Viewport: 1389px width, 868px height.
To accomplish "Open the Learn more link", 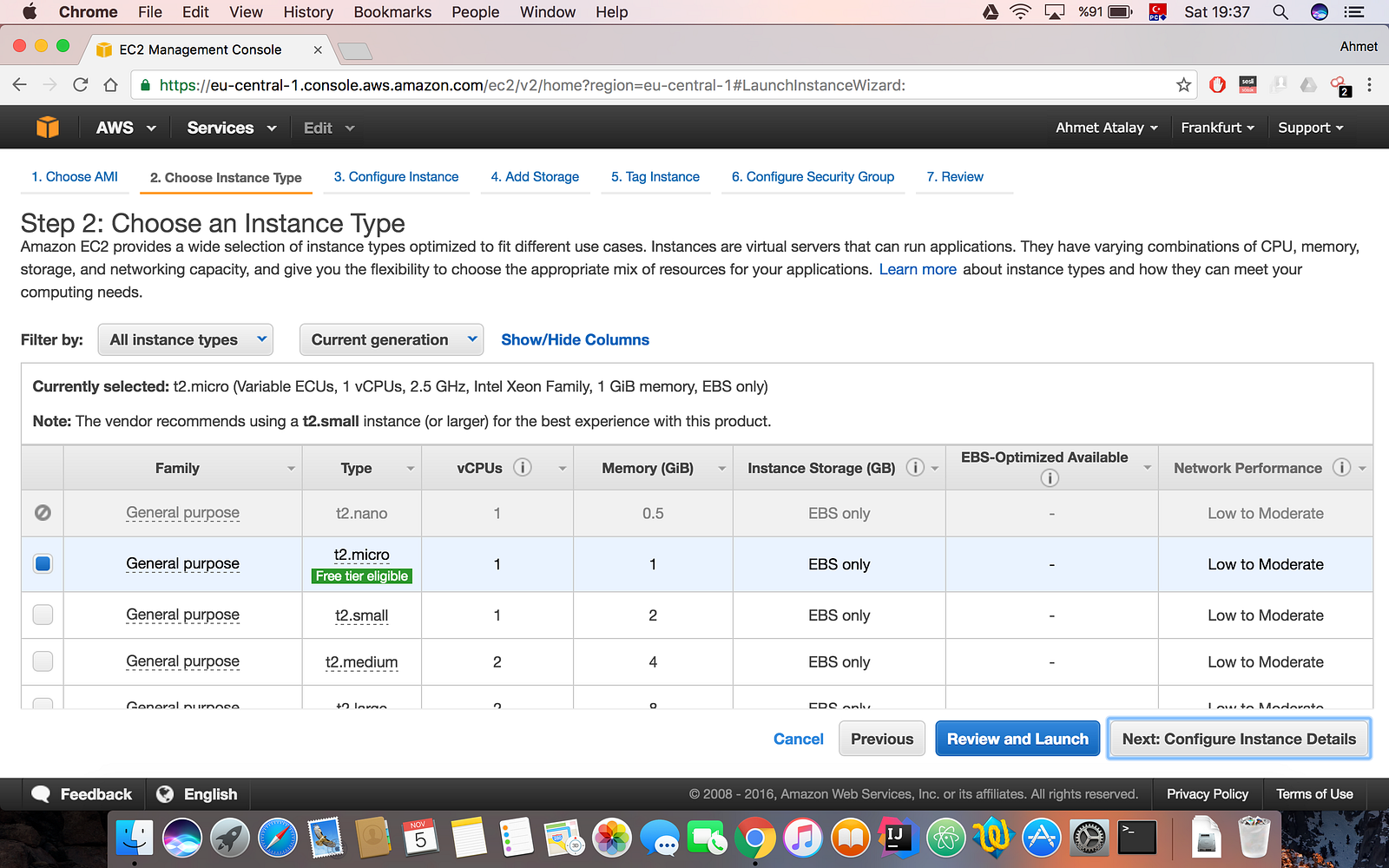I will pos(918,269).
